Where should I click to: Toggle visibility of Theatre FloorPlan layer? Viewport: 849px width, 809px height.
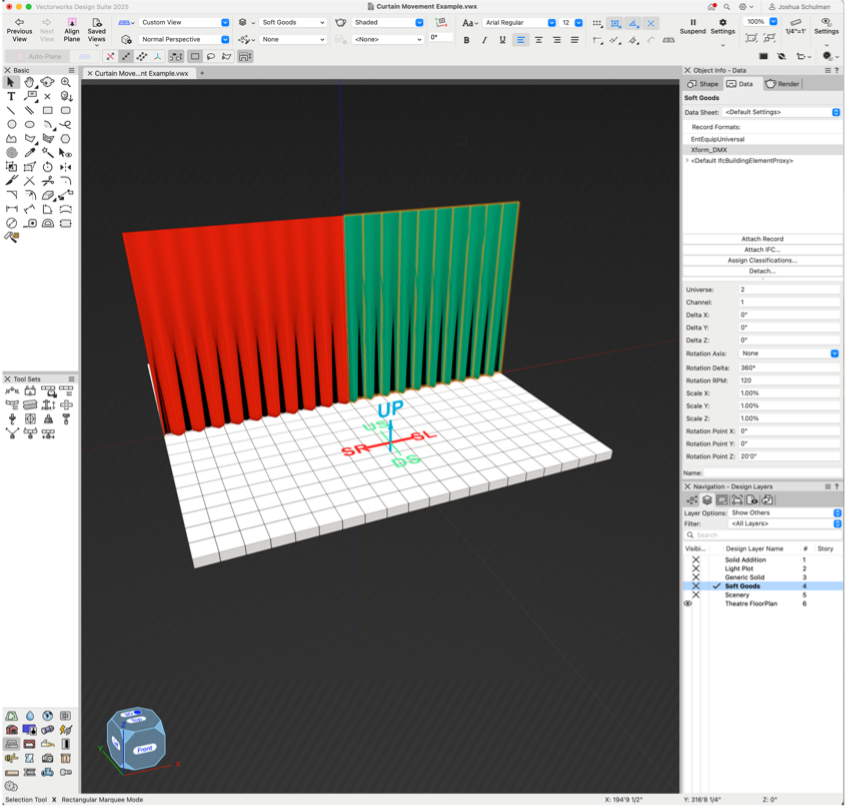[688, 604]
